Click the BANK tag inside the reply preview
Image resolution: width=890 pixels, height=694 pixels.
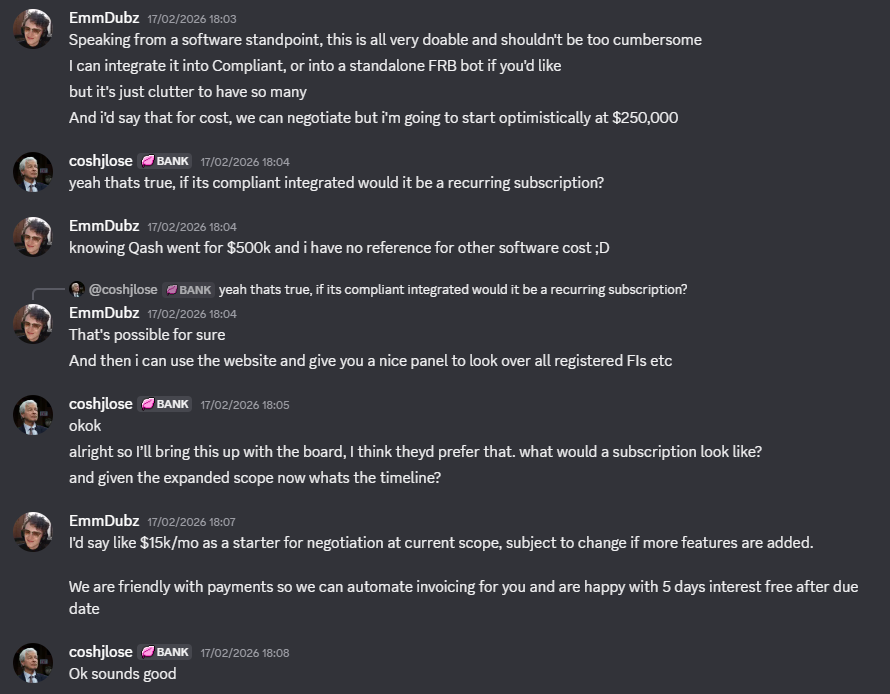click(x=188, y=290)
